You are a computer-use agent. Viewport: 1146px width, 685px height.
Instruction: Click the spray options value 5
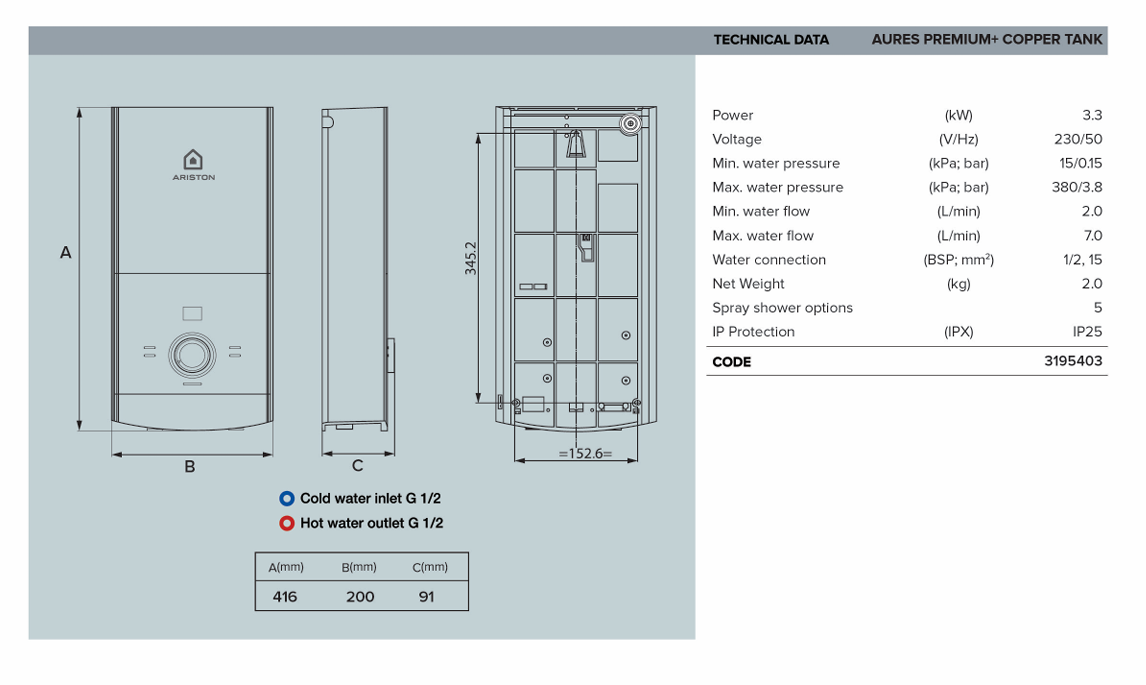[1098, 309]
